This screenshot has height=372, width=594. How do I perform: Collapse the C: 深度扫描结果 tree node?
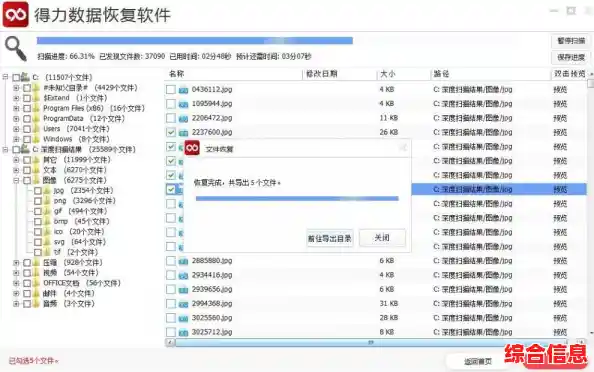click(5, 150)
